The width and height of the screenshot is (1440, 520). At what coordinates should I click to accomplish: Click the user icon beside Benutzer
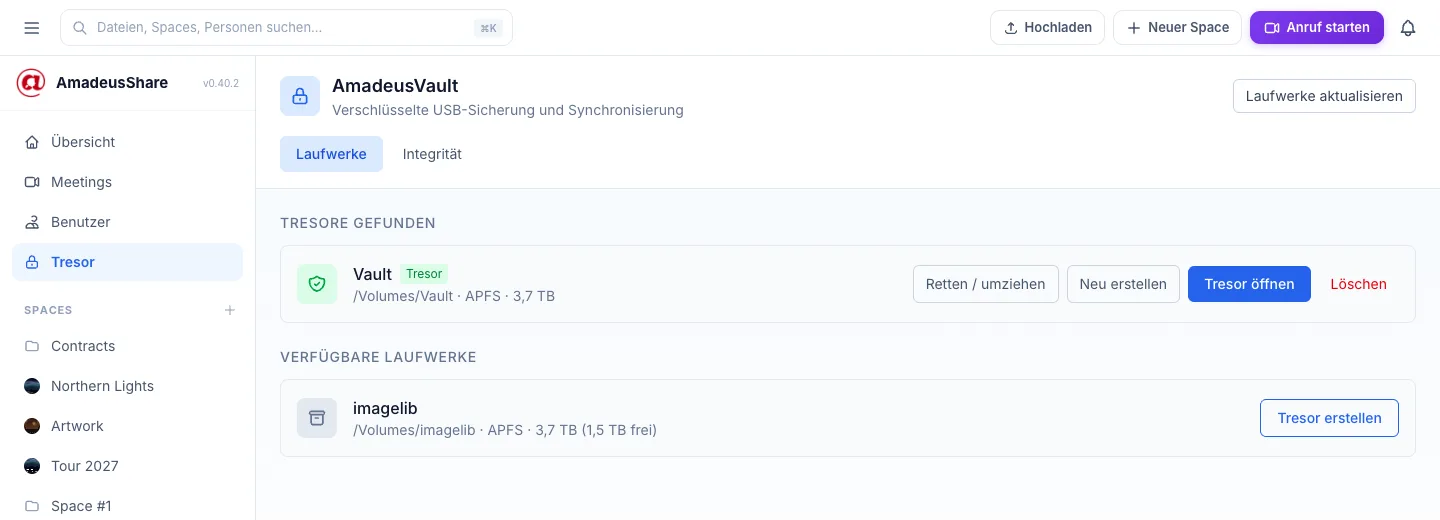pyautogui.click(x=32, y=222)
